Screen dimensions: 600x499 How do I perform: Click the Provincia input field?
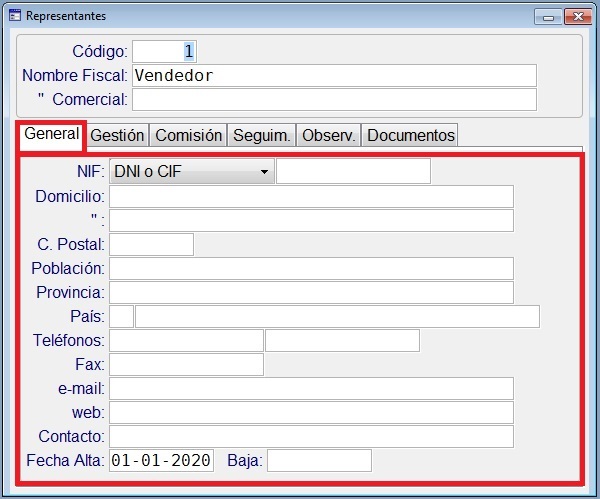311,292
